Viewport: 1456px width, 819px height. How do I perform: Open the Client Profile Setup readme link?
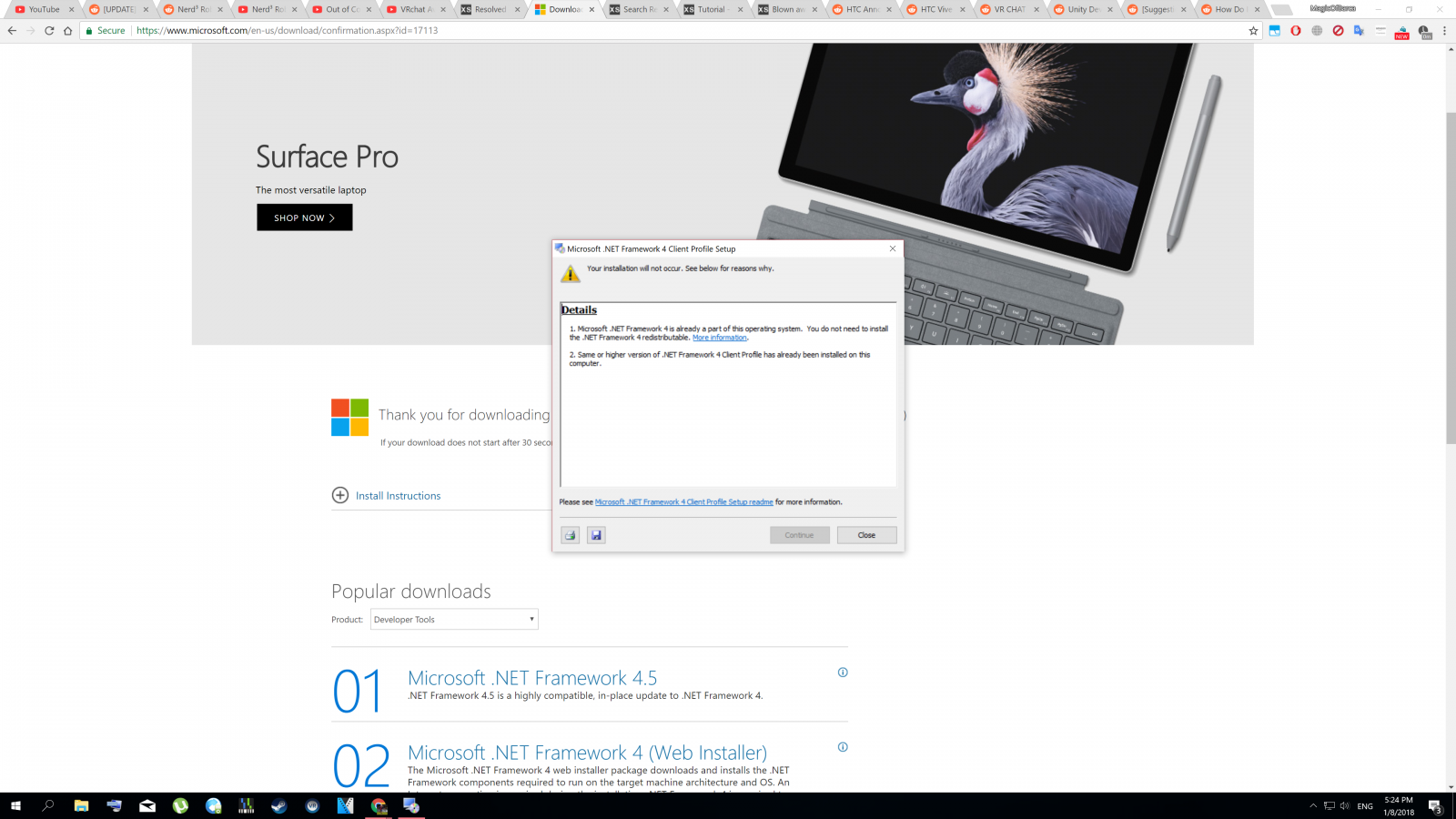(683, 502)
